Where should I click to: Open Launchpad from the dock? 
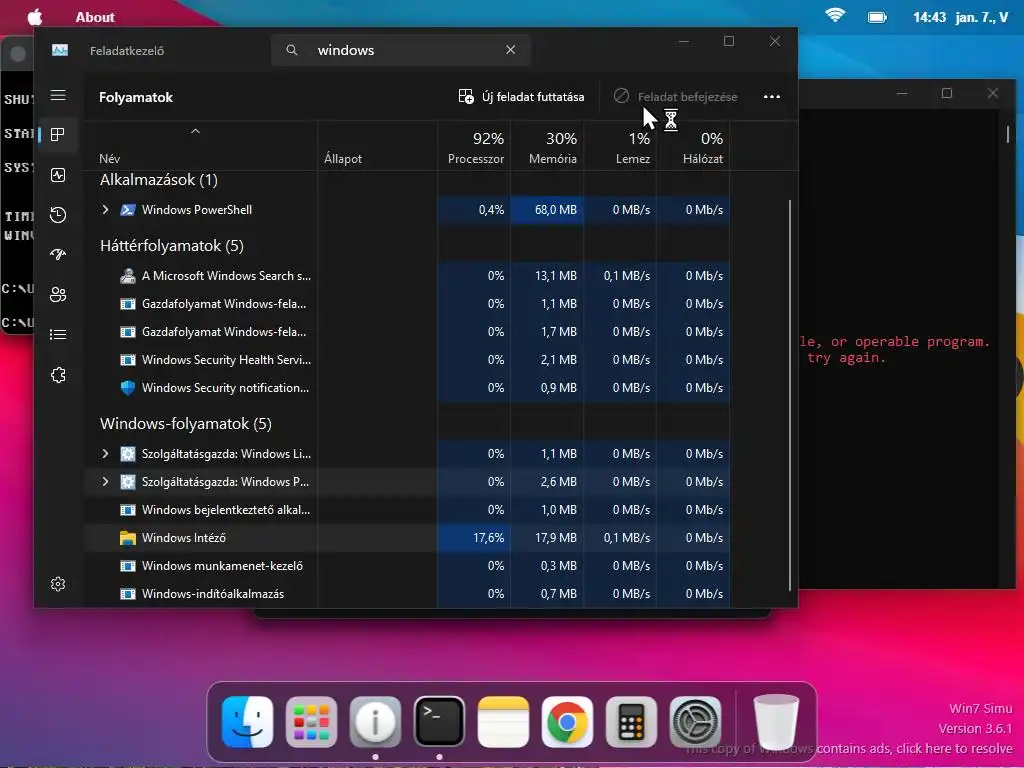point(312,722)
